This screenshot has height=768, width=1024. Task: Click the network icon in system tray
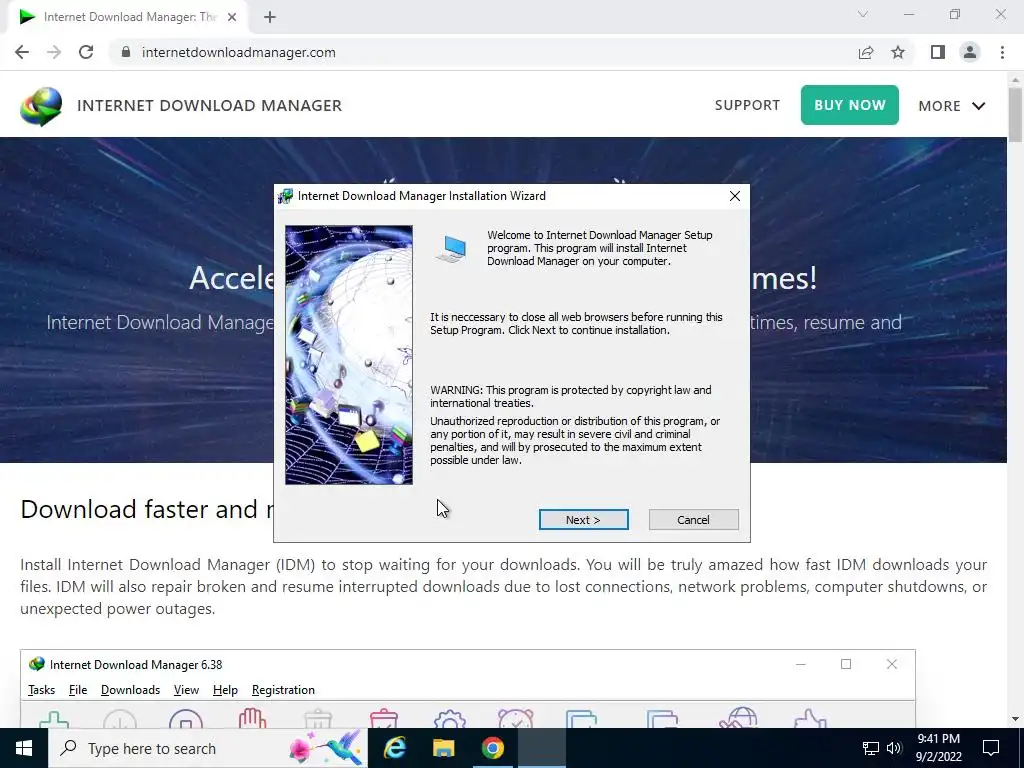coord(871,748)
